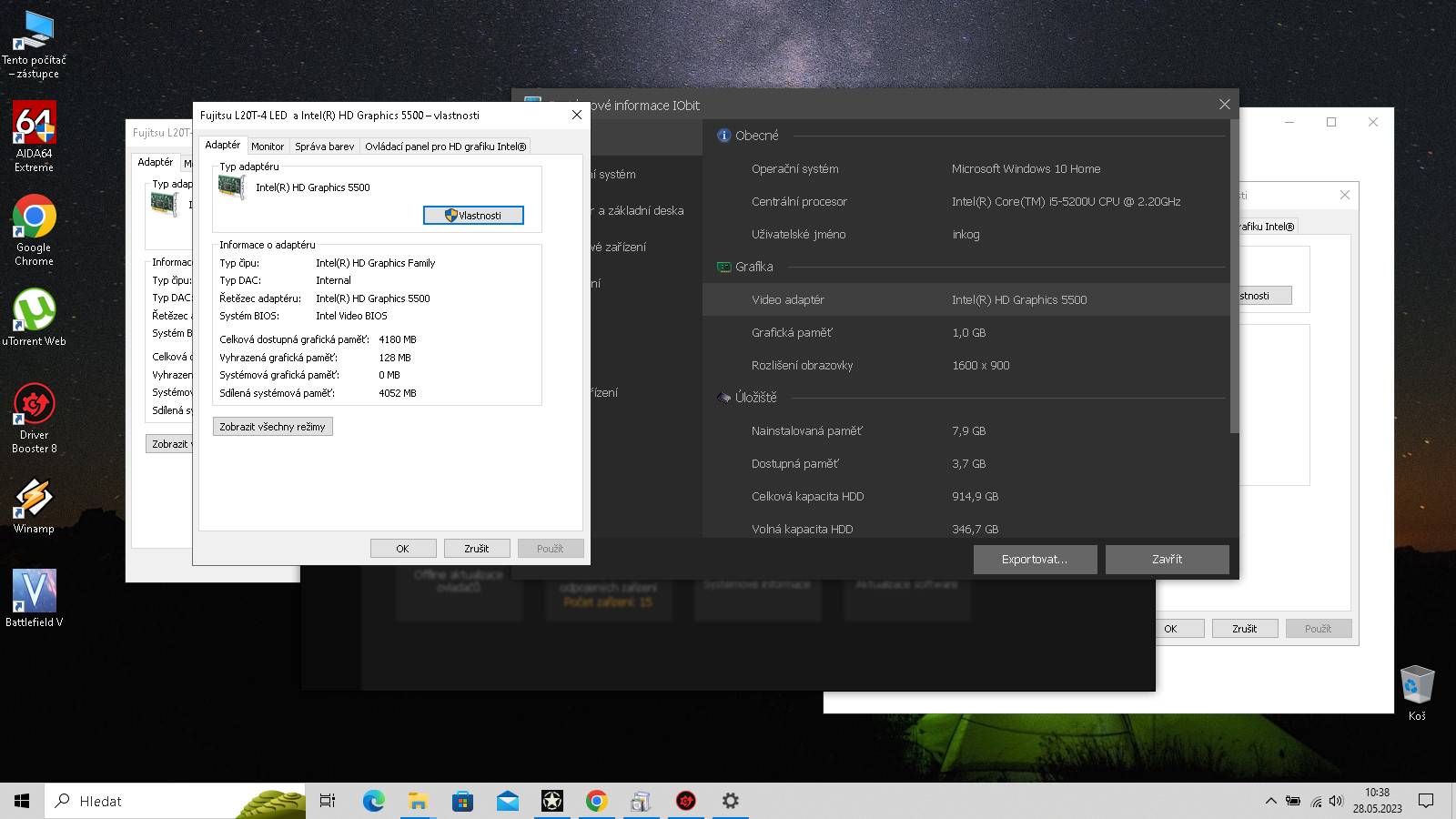Select the Video adaptér row

(965, 299)
